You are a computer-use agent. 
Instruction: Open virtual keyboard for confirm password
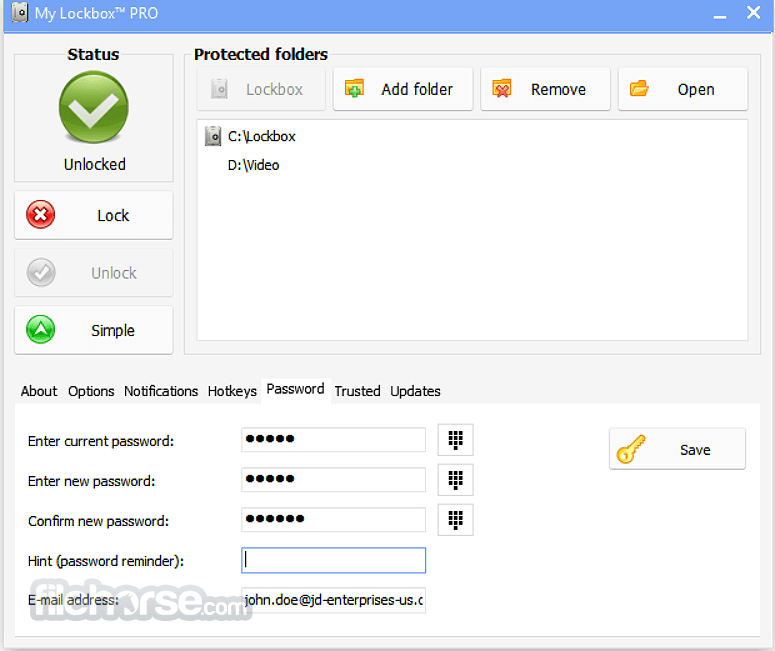coord(455,520)
